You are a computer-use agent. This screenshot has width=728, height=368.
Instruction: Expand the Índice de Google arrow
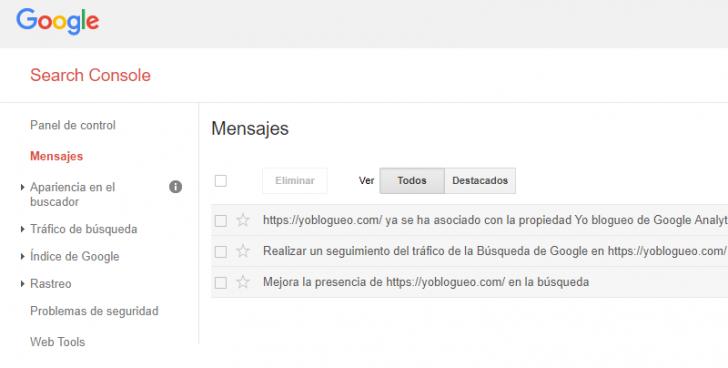[x=22, y=256]
